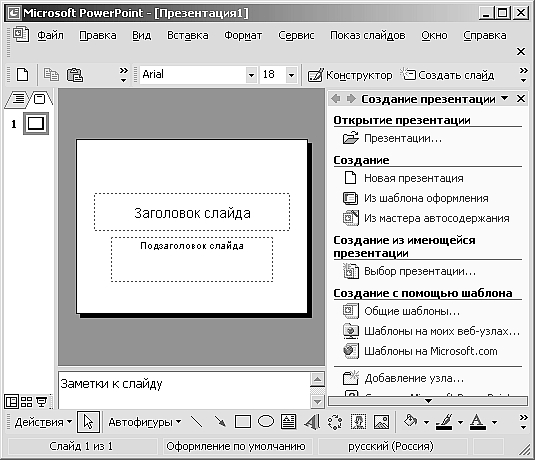Insert WordArt object
The image size is (535, 460).
[312, 422]
